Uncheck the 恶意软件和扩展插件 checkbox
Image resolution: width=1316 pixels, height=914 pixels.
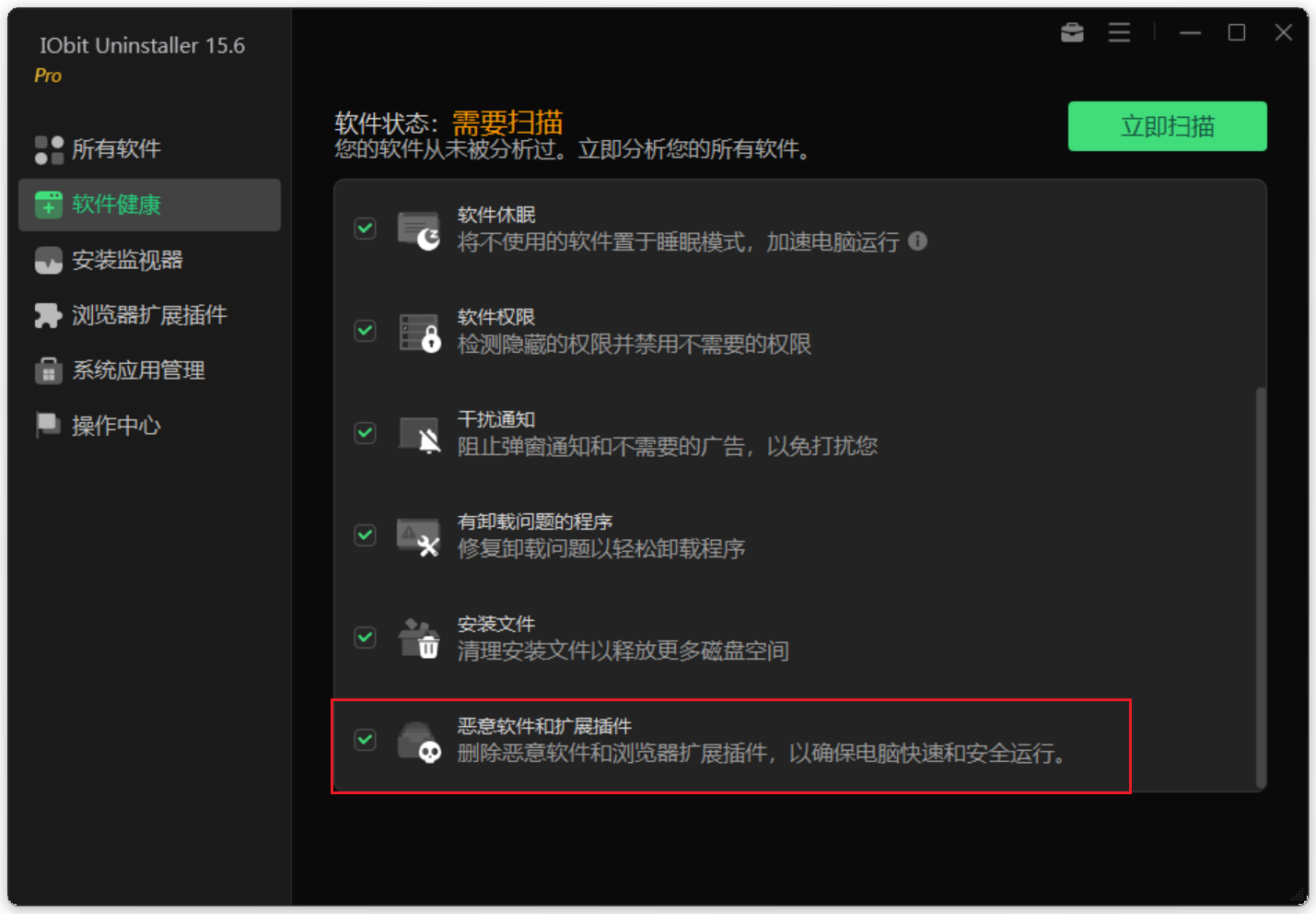click(x=366, y=740)
